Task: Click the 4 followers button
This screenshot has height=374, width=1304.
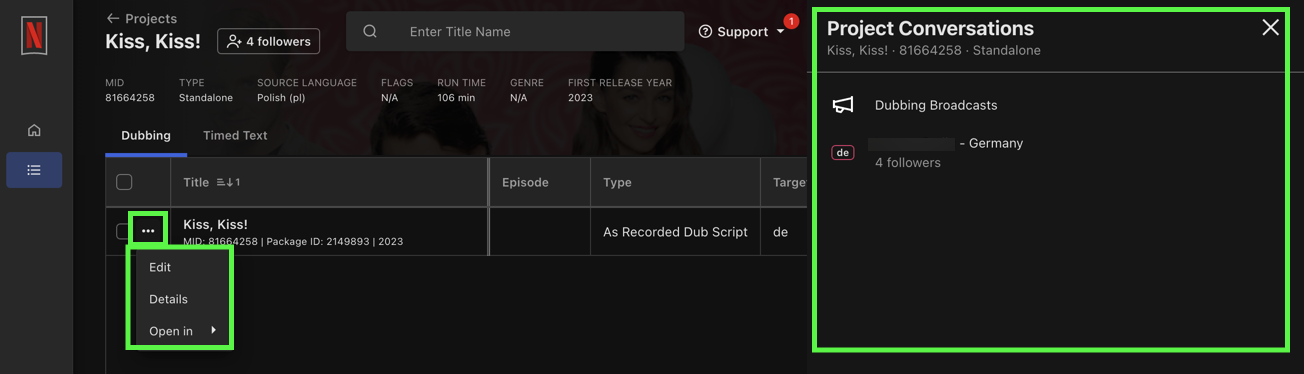Action: coord(268,42)
